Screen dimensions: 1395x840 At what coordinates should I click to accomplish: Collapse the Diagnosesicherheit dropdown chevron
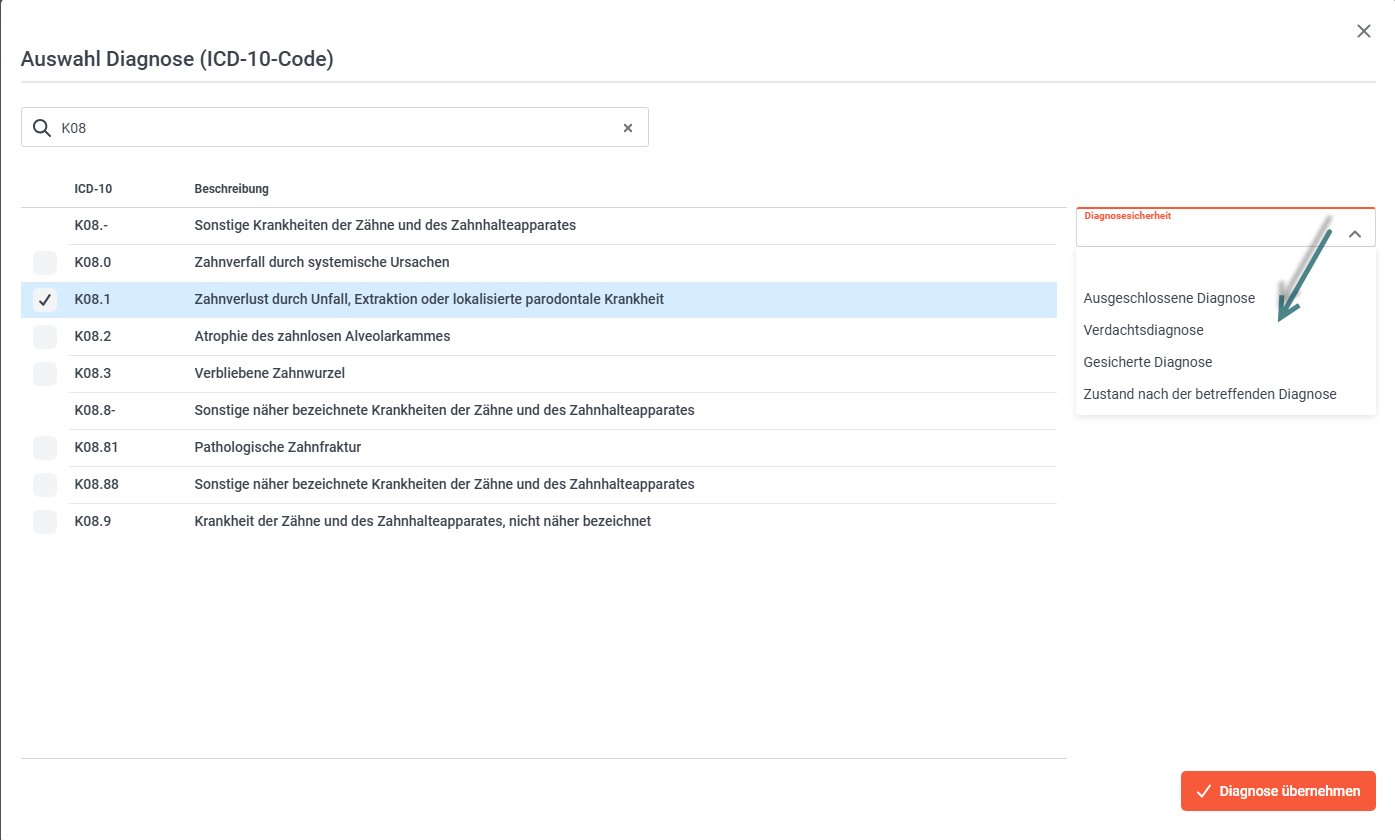(x=1355, y=234)
